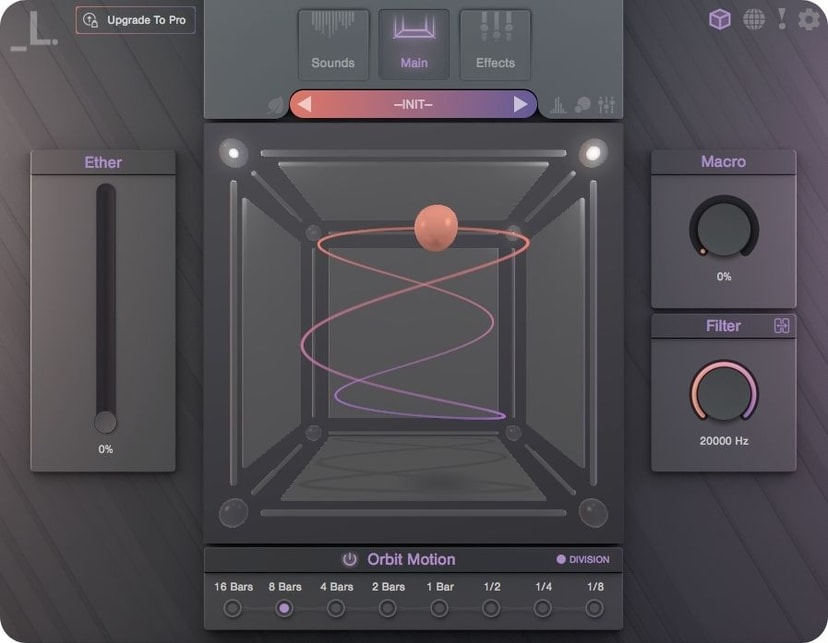Open the –INIT– preset name menu
828x643 pixels.
[x=413, y=105]
